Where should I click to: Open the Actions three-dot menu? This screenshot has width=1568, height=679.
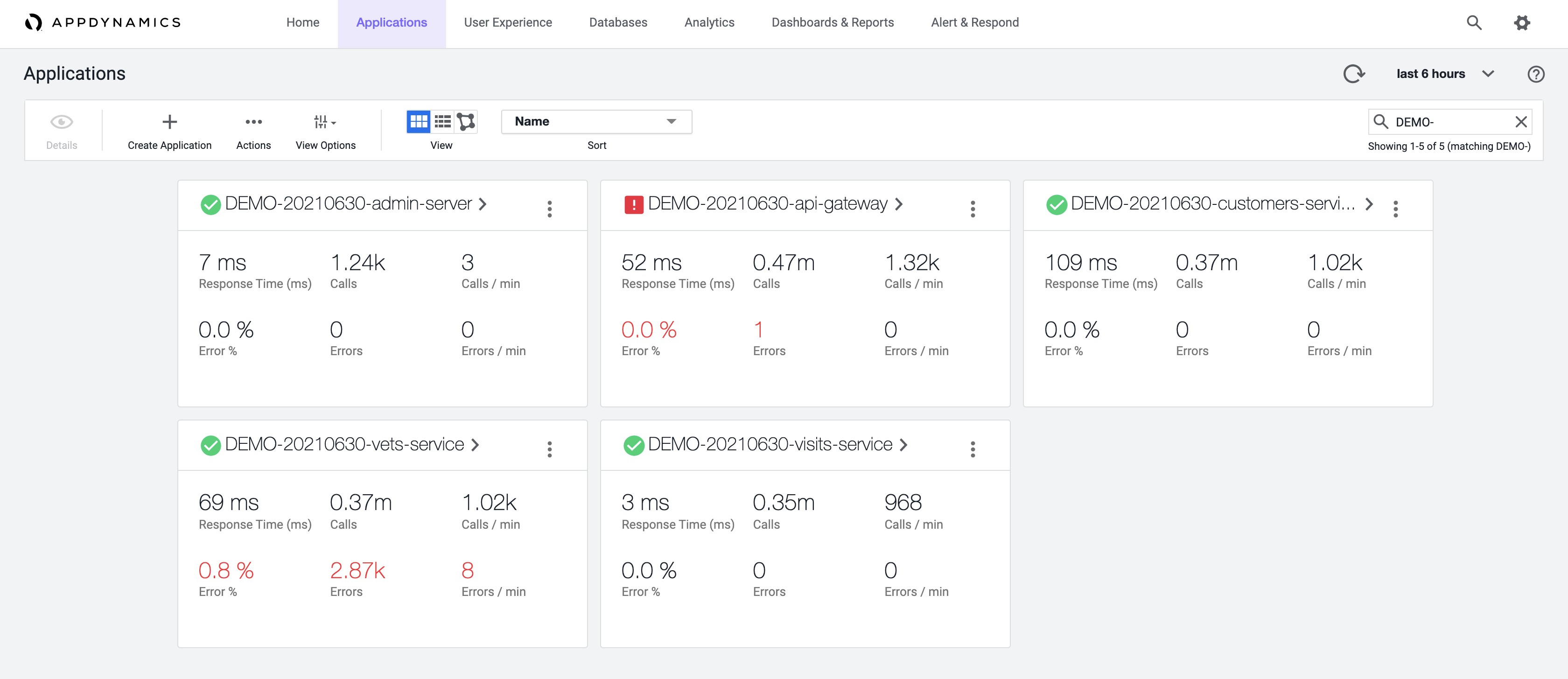click(x=253, y=122)
